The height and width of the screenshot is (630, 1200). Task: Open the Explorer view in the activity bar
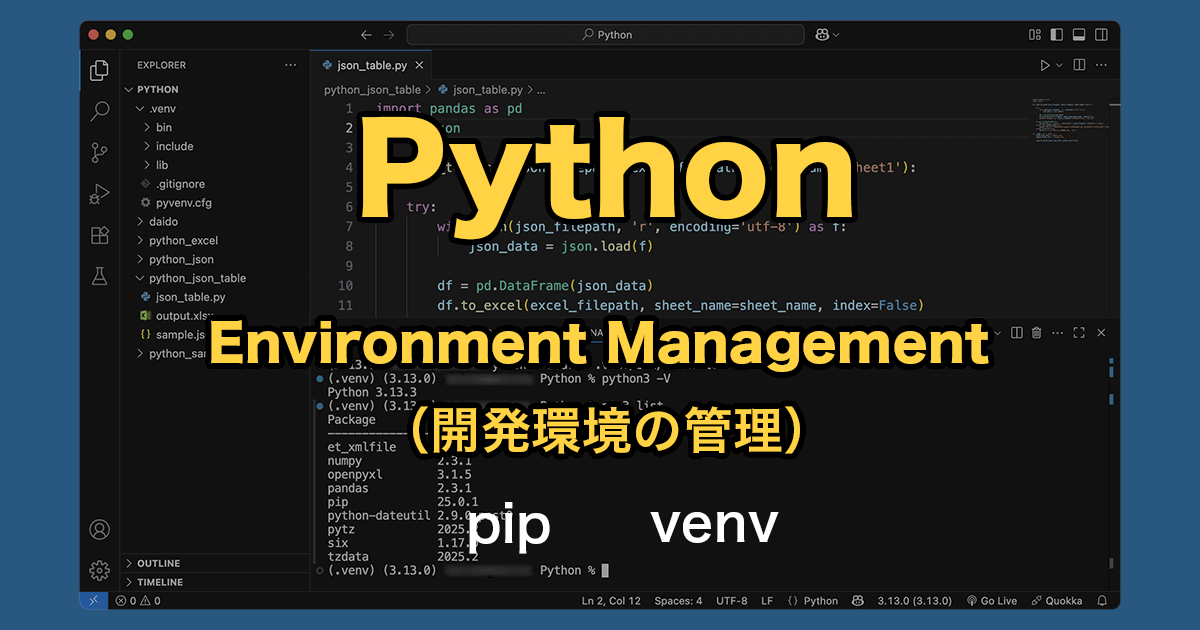click(99, 71)
